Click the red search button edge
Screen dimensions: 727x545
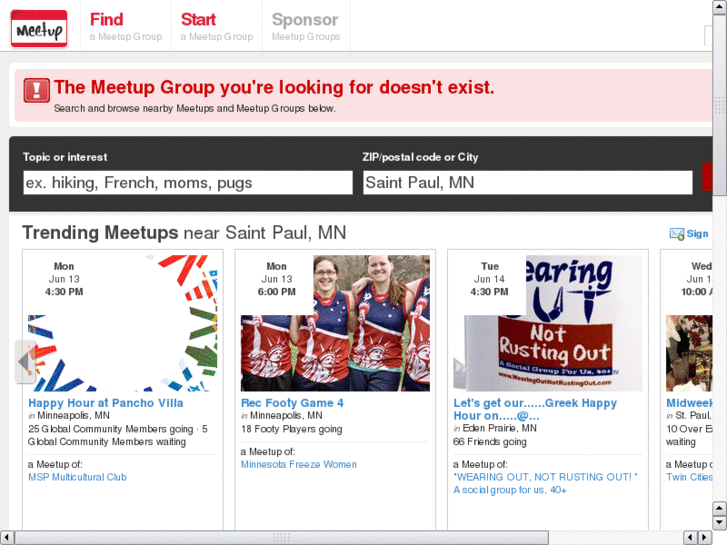[x=707, y=177]
